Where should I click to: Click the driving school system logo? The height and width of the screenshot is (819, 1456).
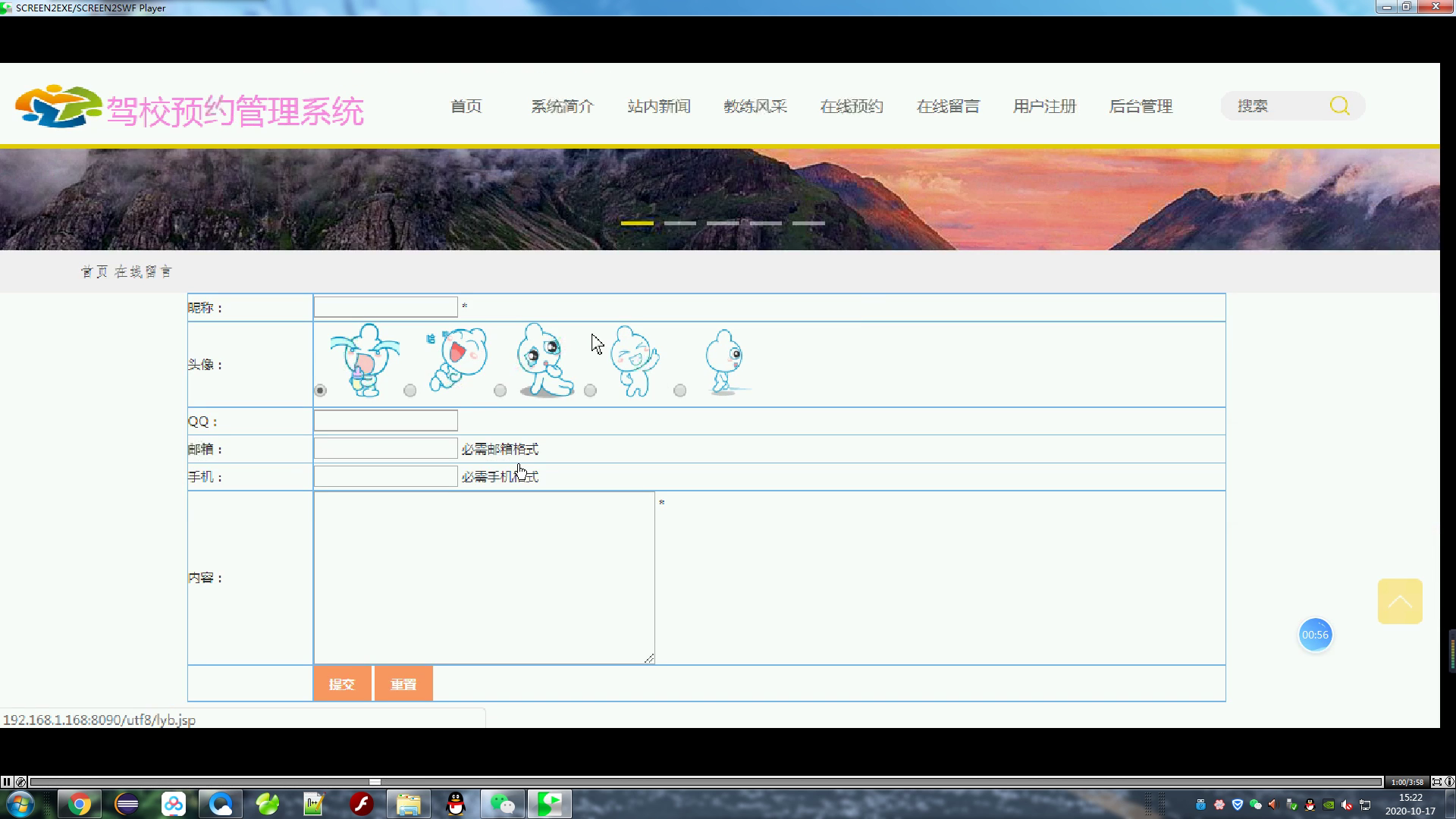click(58, 106)
